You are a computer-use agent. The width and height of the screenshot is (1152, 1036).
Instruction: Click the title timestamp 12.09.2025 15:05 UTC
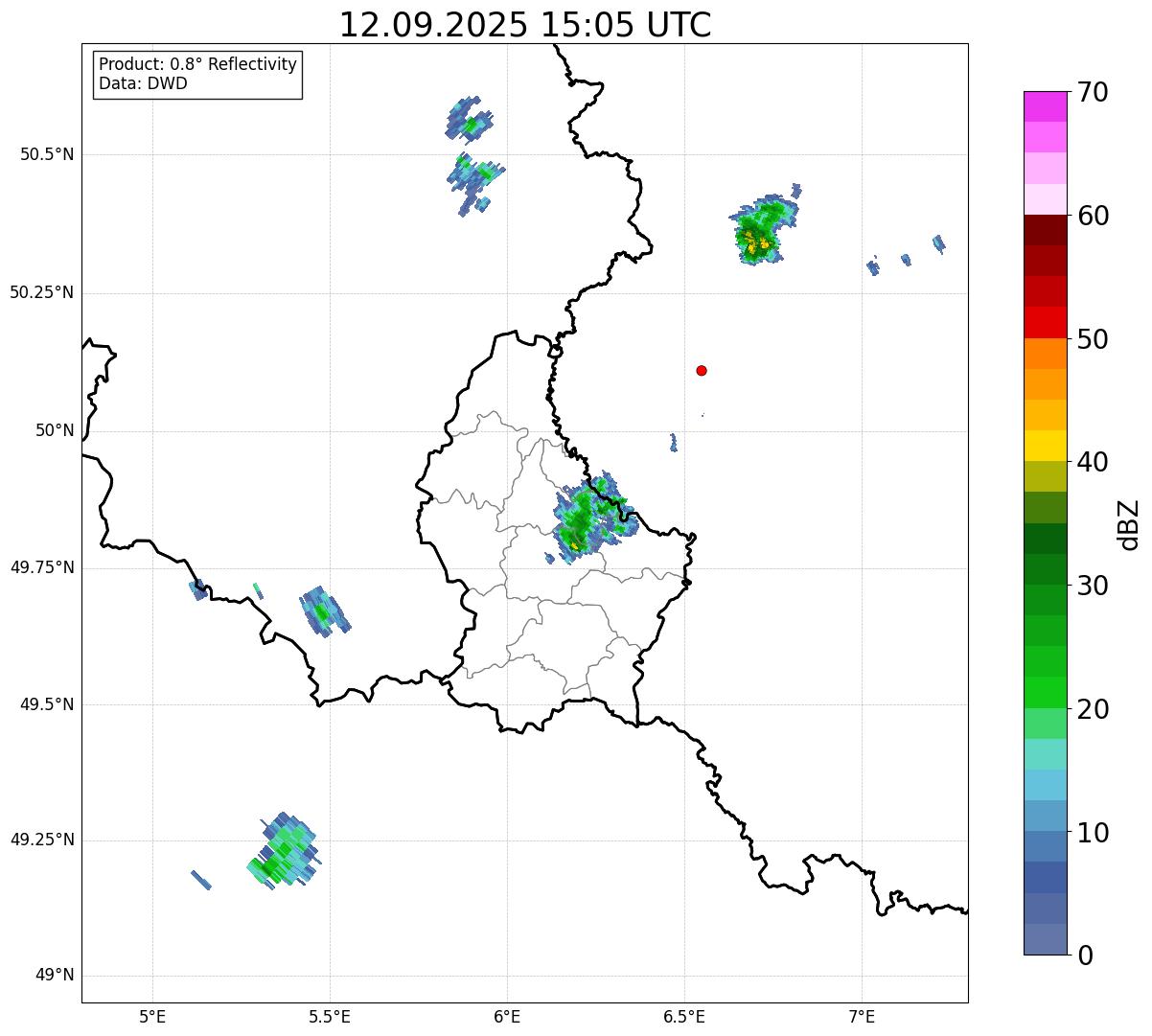pyautogui.click(x=525, y=25)
